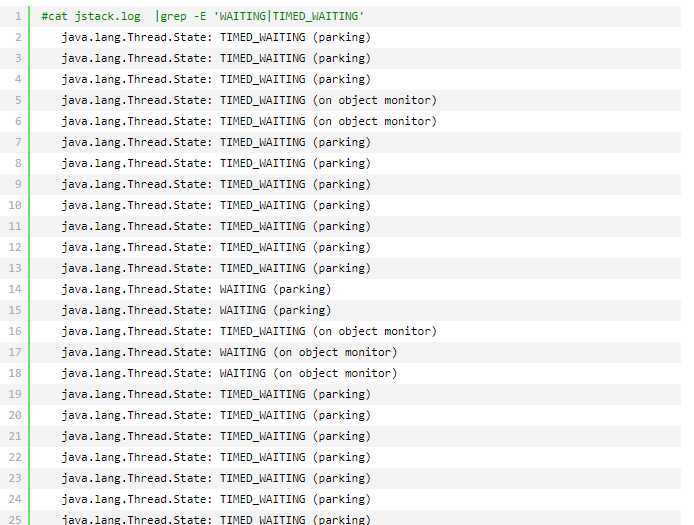Click the code on line 3

(x=216, y=58)
